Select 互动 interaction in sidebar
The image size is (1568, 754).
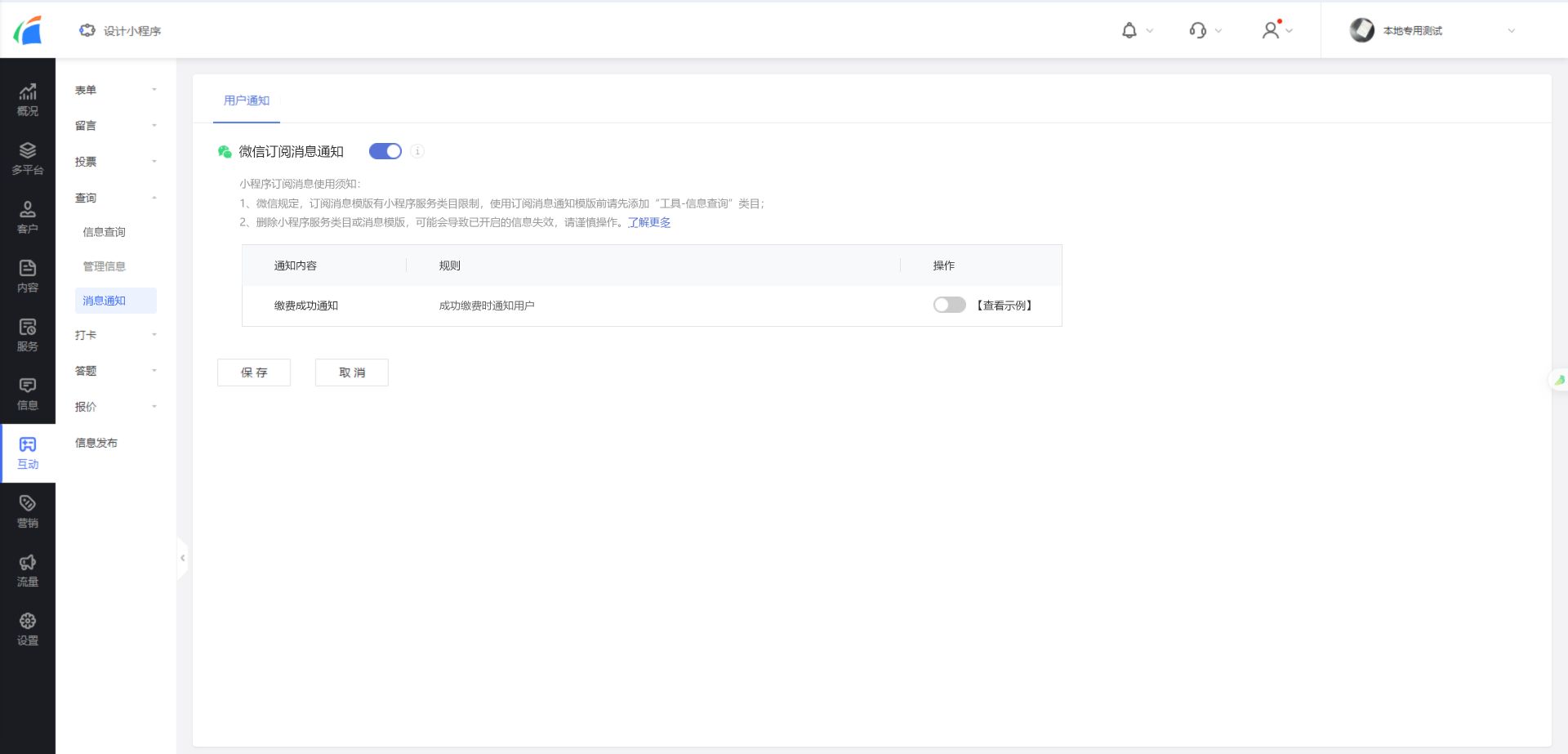tap(28, 453)
